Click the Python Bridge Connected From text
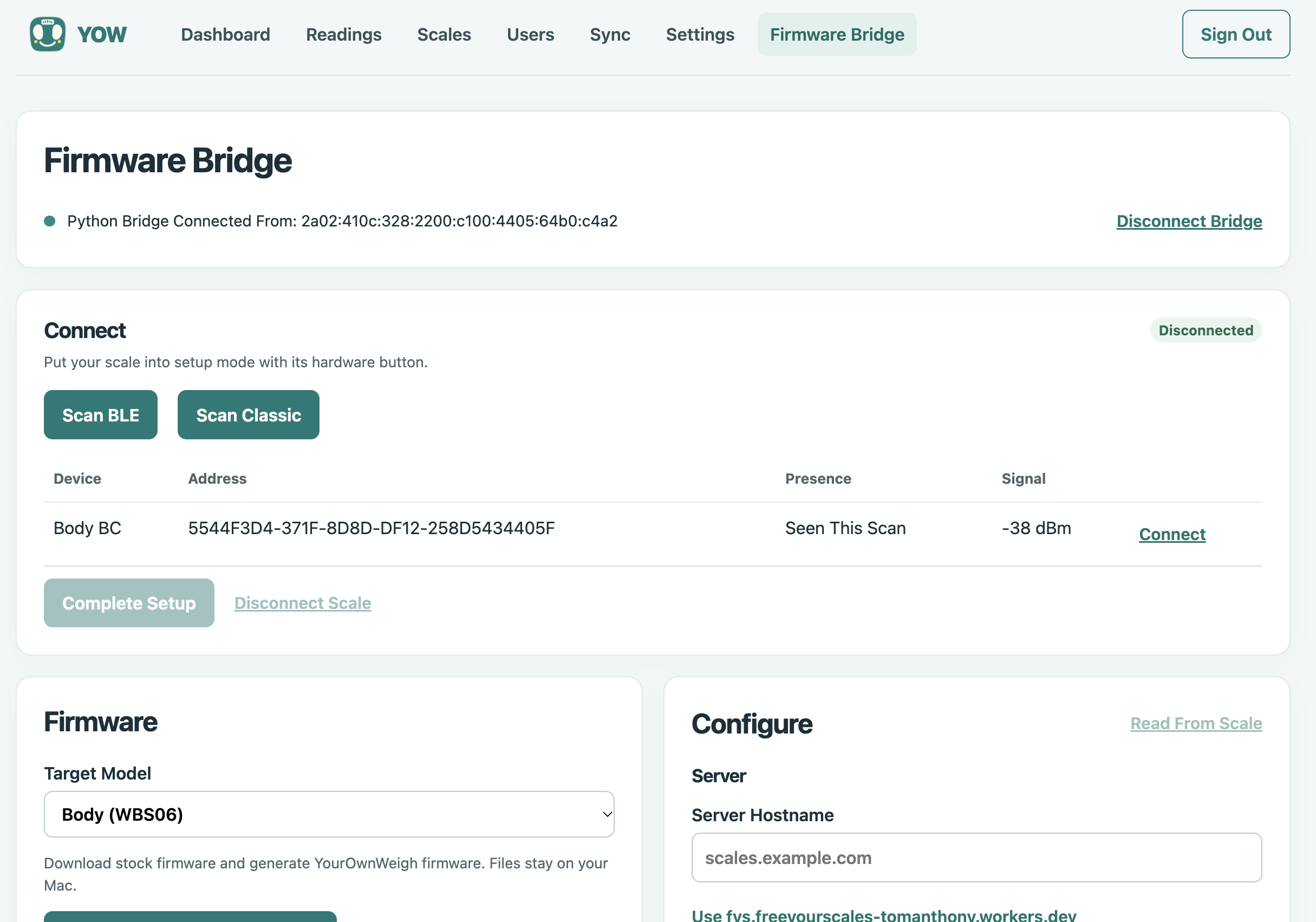1316x922 pixels. coord(342,221)
